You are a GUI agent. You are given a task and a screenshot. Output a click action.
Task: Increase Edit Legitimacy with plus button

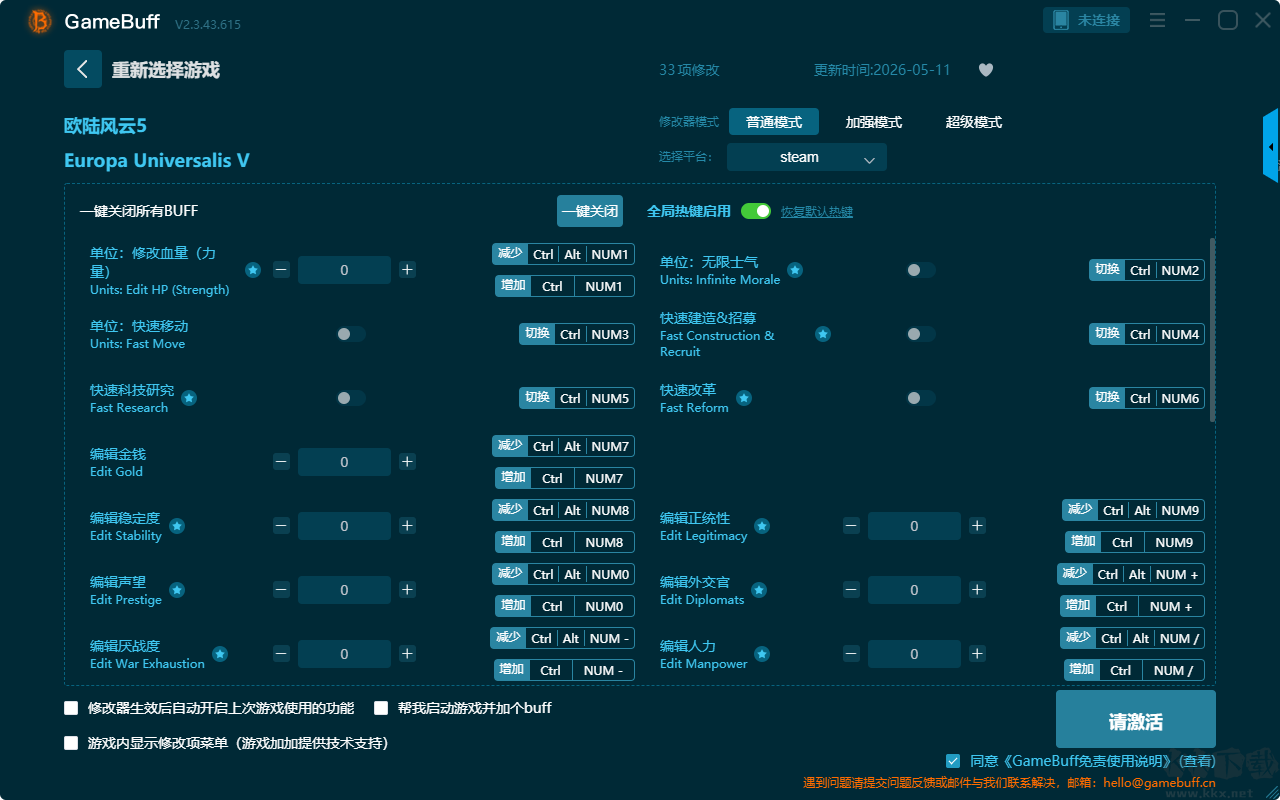tap(977, 526)
